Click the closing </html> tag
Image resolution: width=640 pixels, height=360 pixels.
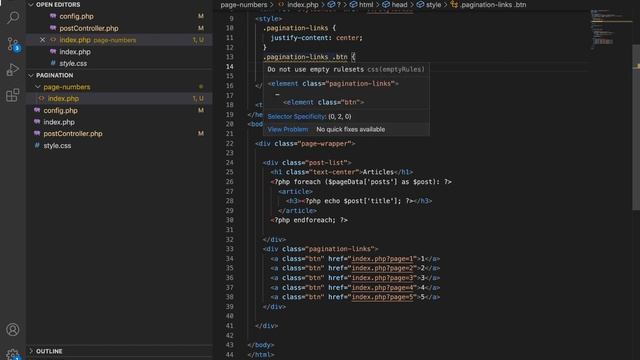coord(261,355)
